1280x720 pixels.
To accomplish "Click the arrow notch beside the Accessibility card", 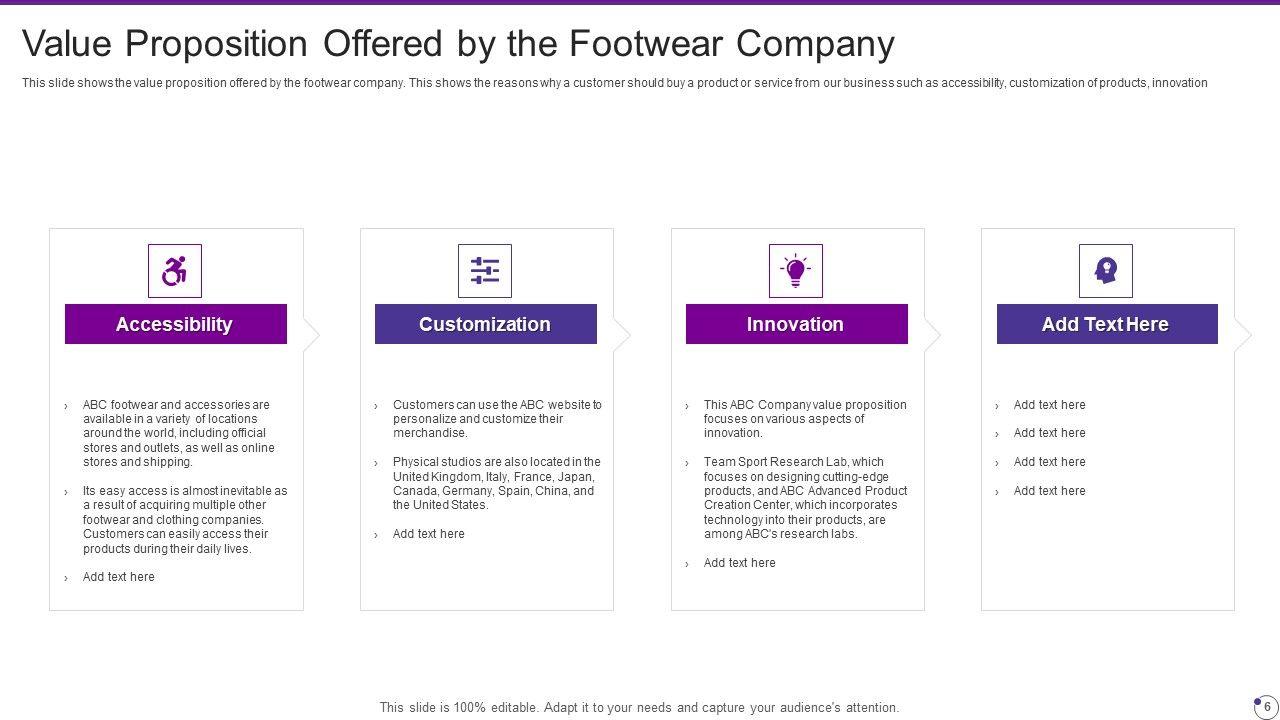I will [311, 335].
